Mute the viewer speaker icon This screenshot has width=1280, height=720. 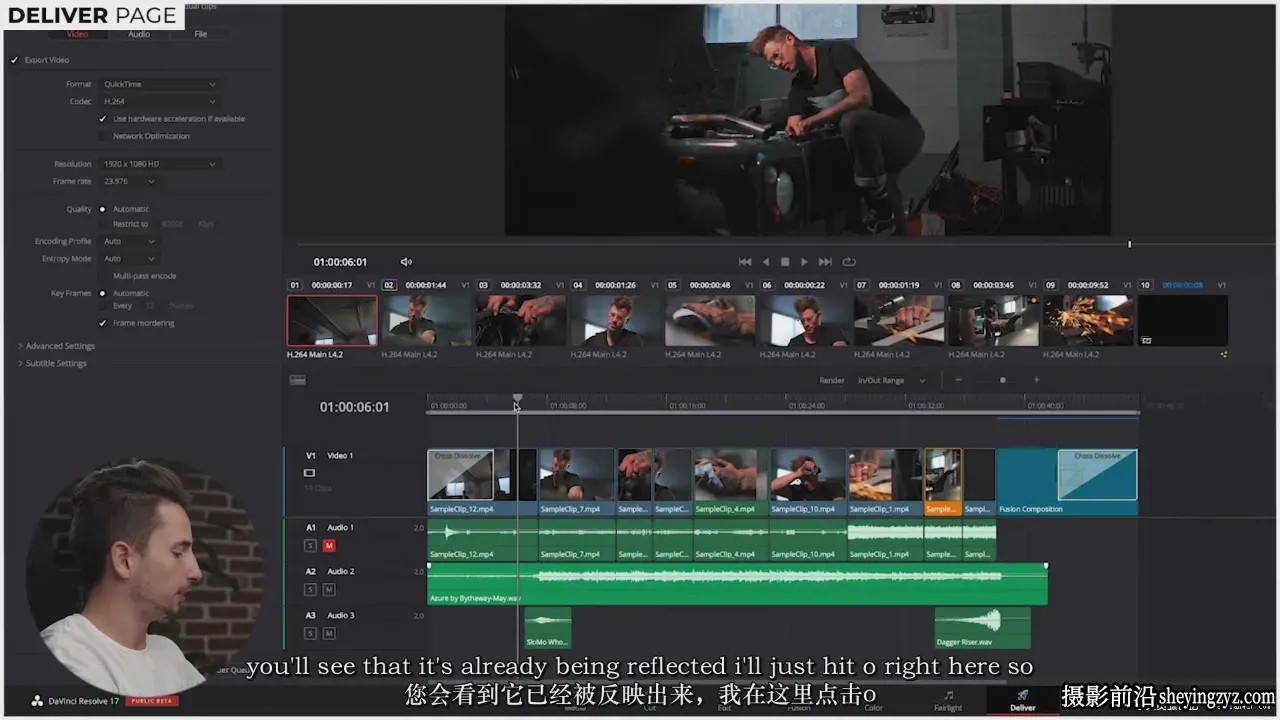[406, 262]
